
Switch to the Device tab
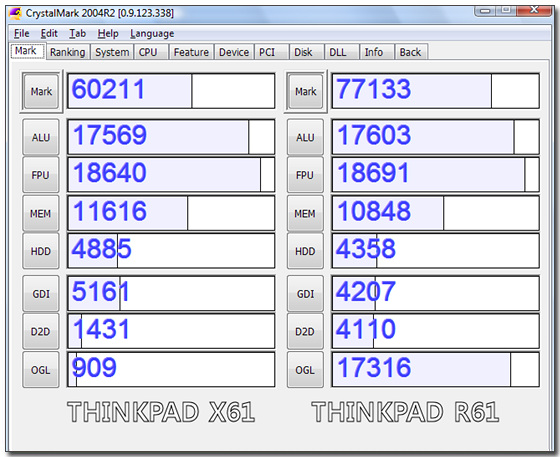click(234, 52)
